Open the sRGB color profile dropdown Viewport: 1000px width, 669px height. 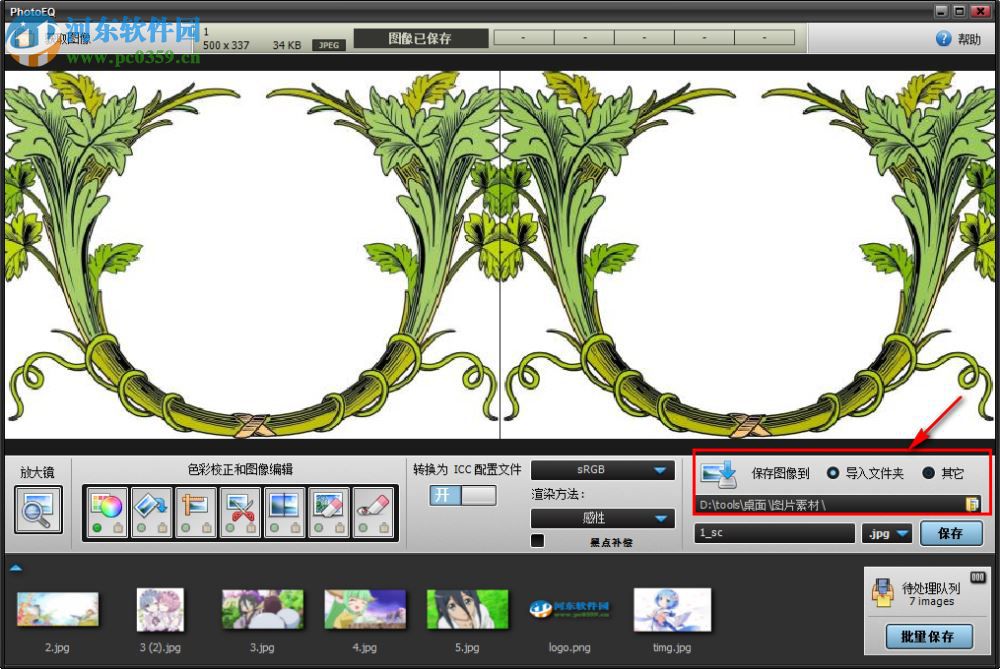602,469
